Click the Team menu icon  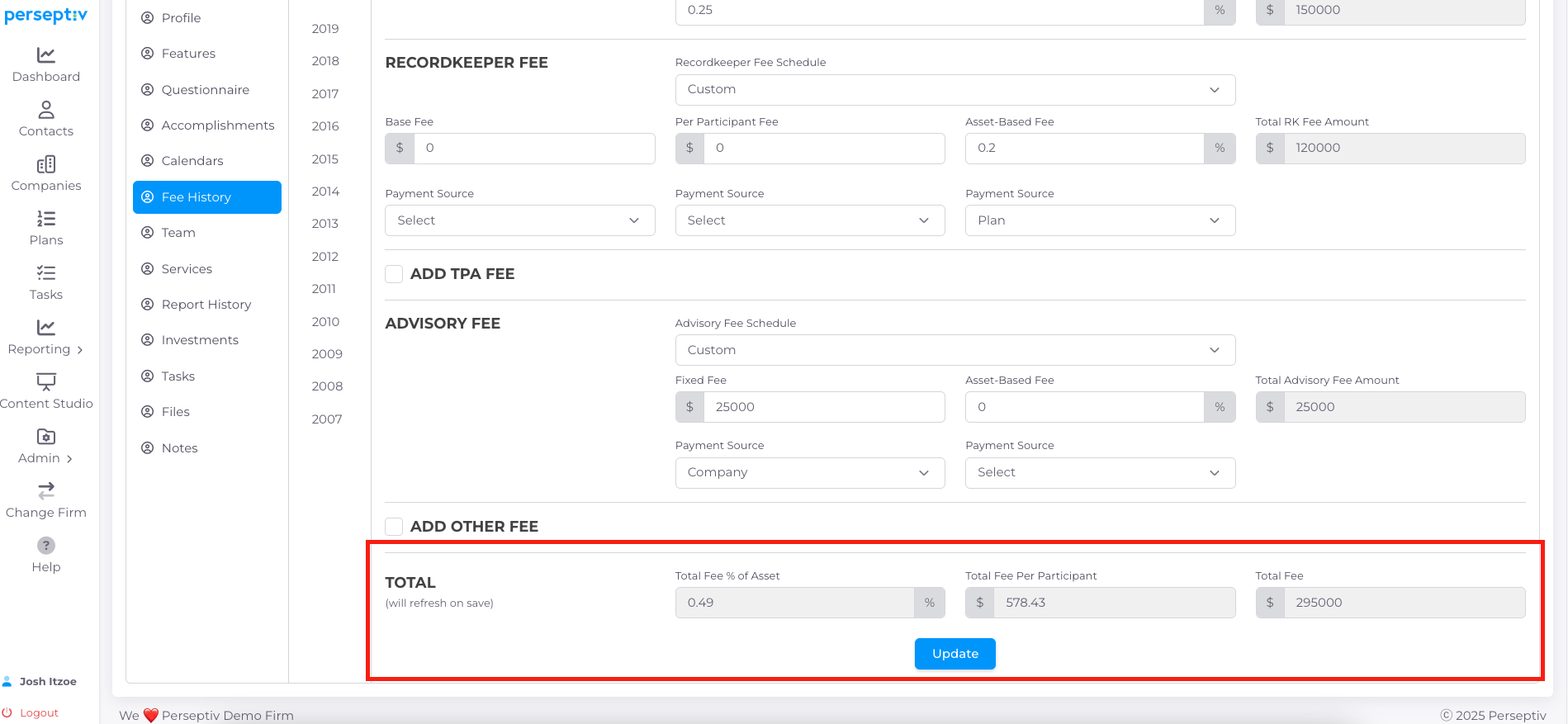148,233
